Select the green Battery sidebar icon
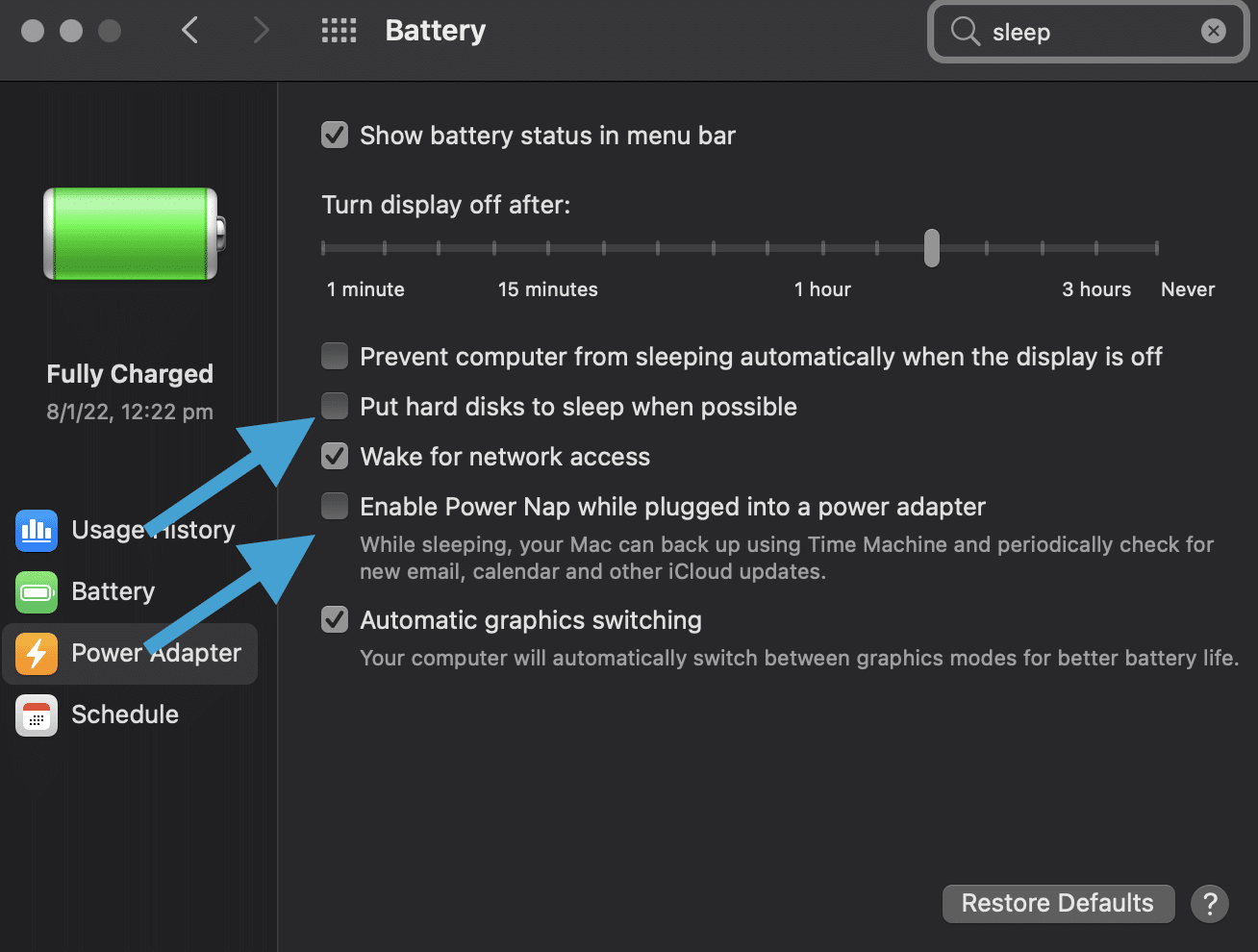 tap(37, 591)
